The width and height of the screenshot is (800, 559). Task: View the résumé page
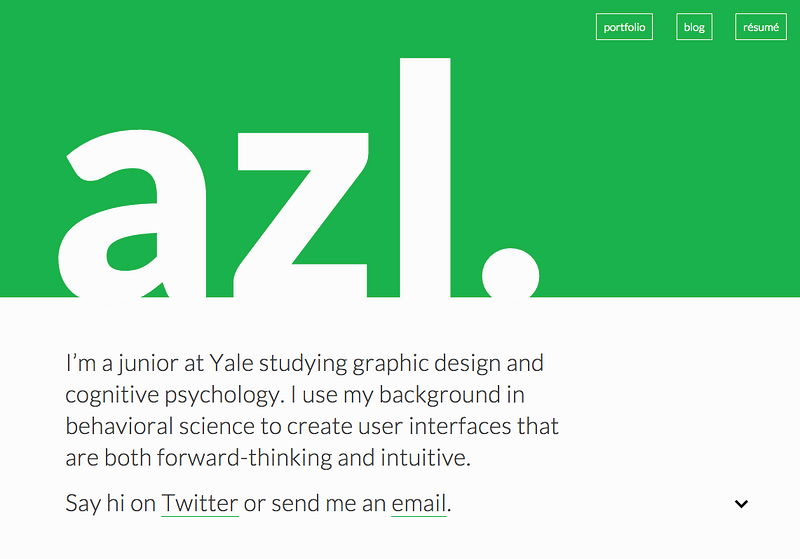pyautogui.click(x=761, y=27)
